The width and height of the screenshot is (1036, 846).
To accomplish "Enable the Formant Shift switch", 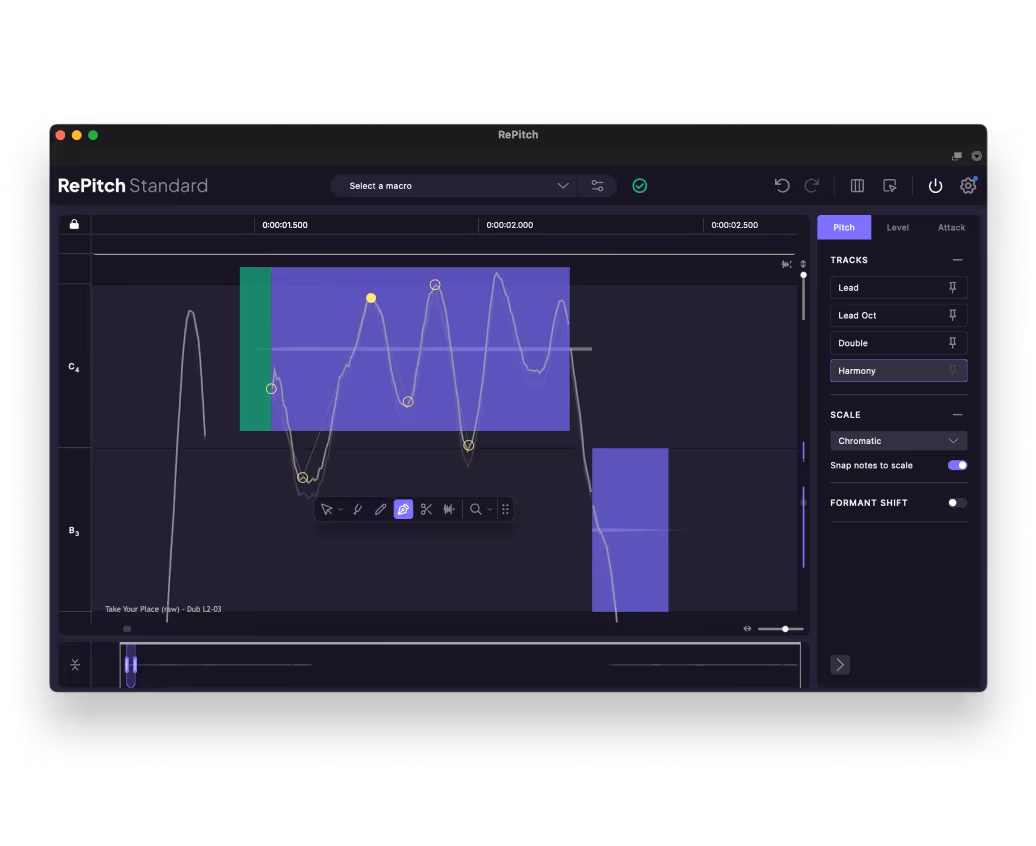I will coord(957,503).
